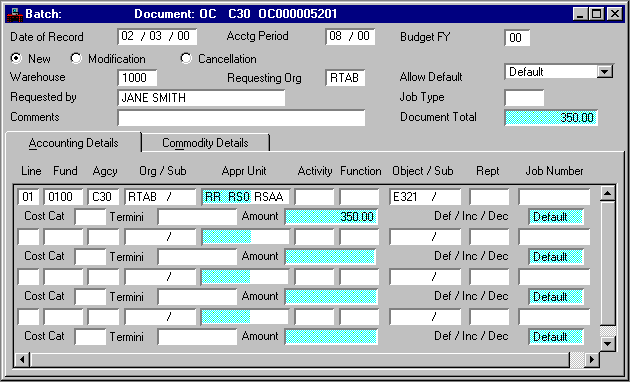
Task: Click the third row Def / Inc / Dec Default field
Action: (556, 297)
